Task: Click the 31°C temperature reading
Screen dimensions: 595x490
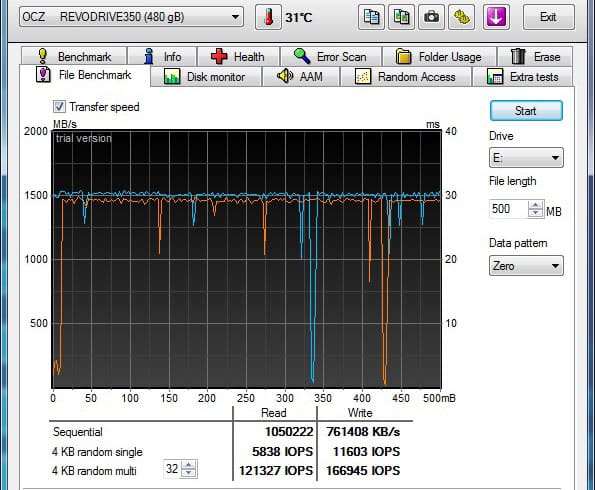Action: tap(299, 17)
